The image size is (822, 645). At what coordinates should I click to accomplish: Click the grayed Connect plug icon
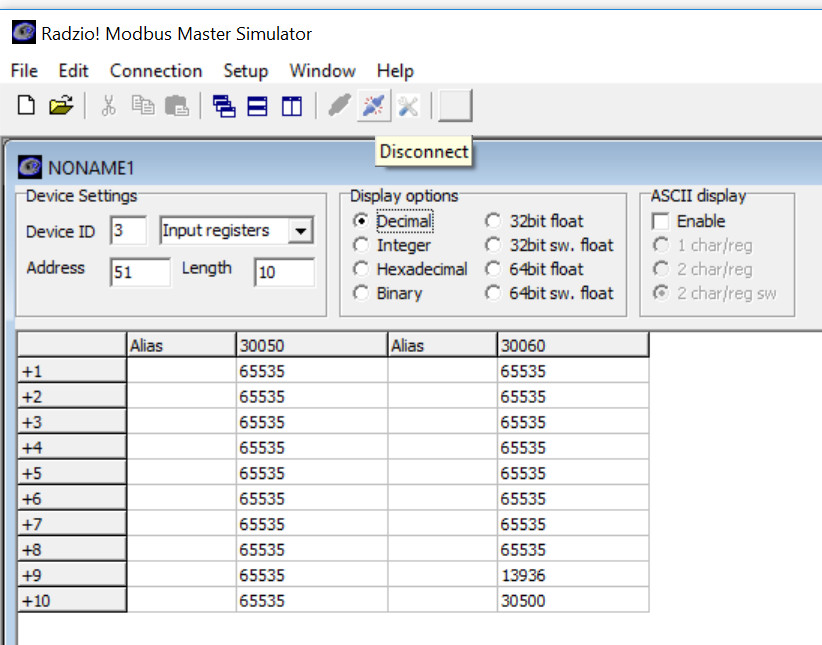tap(339, 106)
